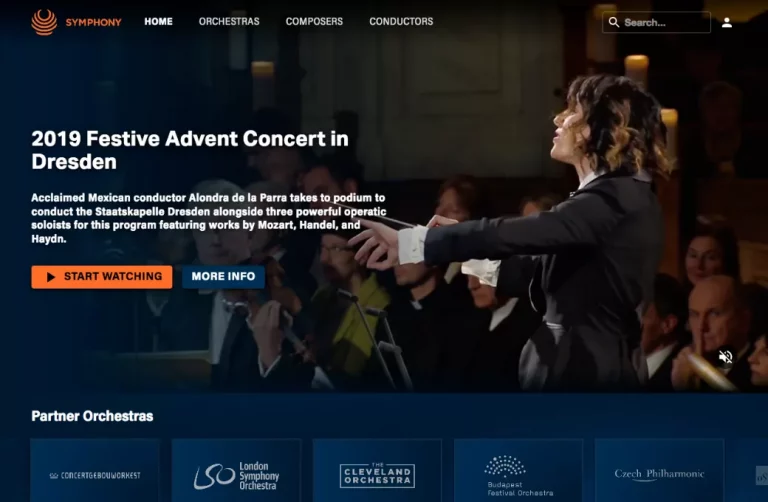
Task: Open the Orchestras navigation item
Action: pyautogui.click(x=229, y=22)
